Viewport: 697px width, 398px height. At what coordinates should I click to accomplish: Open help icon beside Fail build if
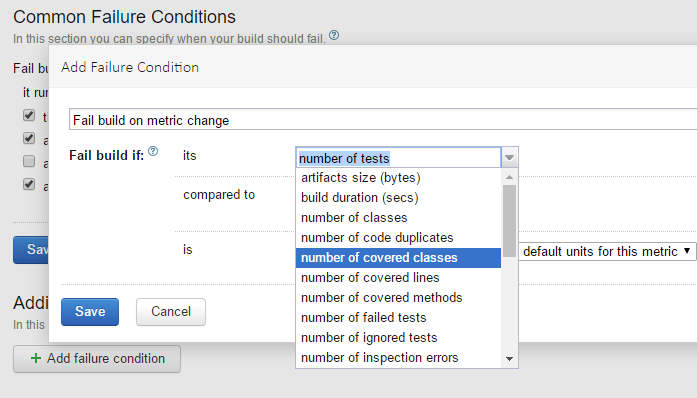(153, 151)
